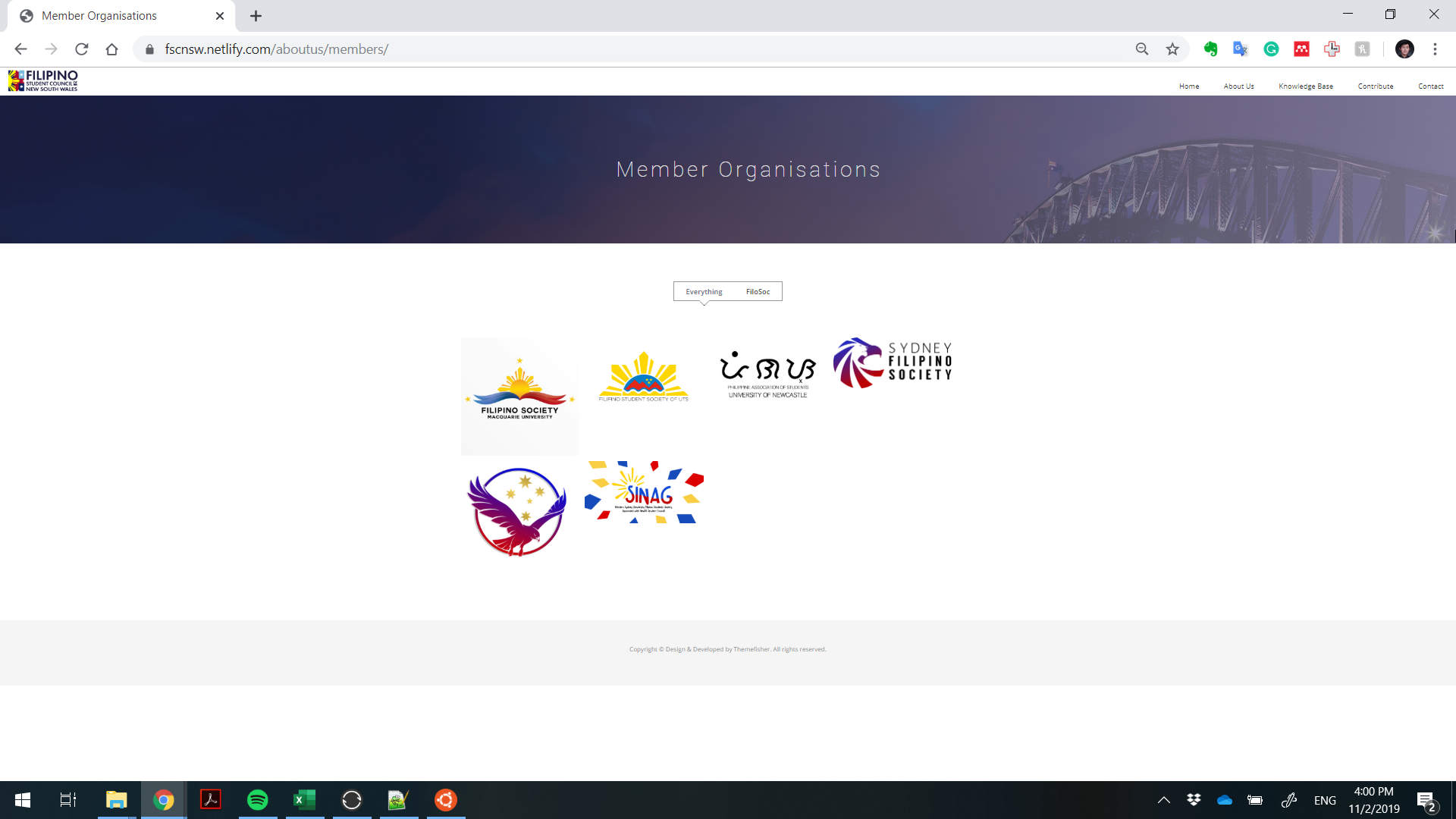Open the purple eagle circle logo
1456x819 pixels.
[x=517, y=512]
